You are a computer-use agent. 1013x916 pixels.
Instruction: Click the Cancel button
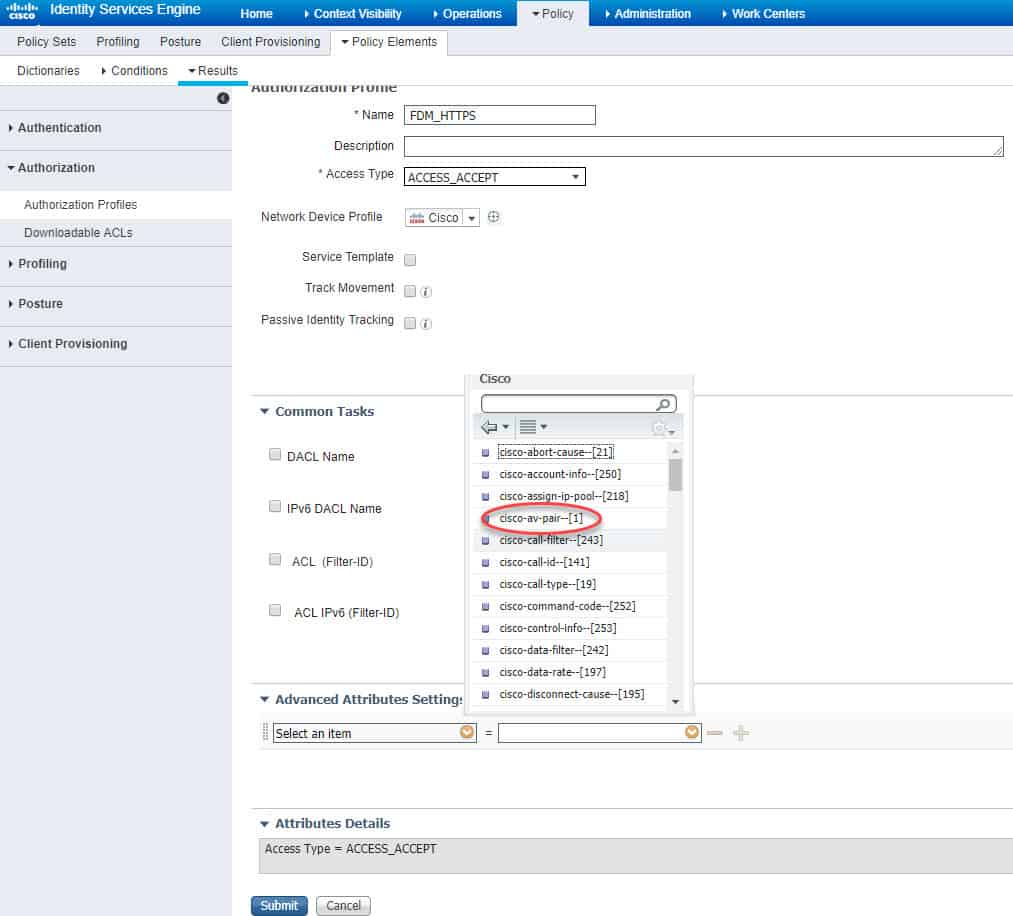[x=343, y=906]
